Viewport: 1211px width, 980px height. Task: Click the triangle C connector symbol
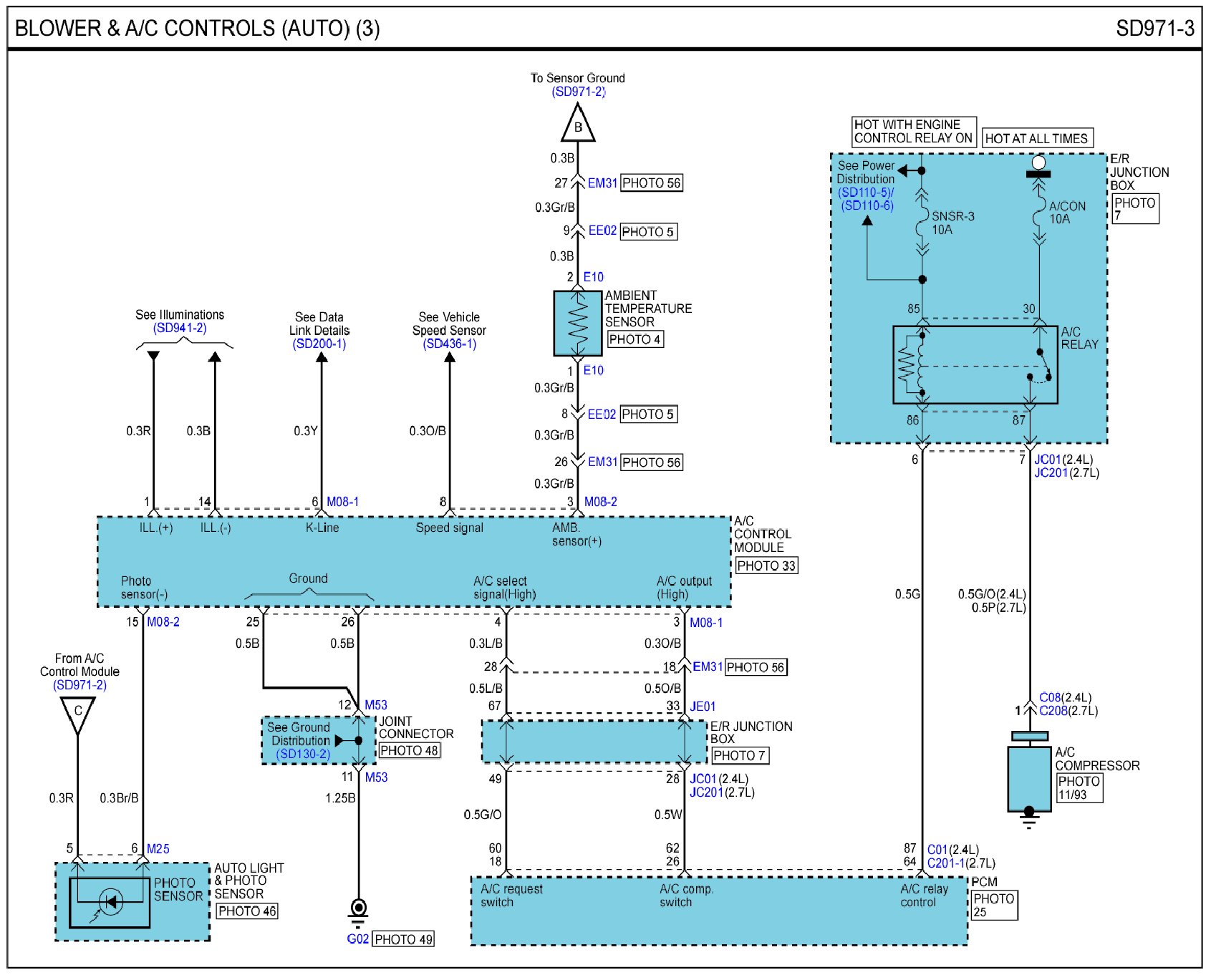[x=77, y=713]
